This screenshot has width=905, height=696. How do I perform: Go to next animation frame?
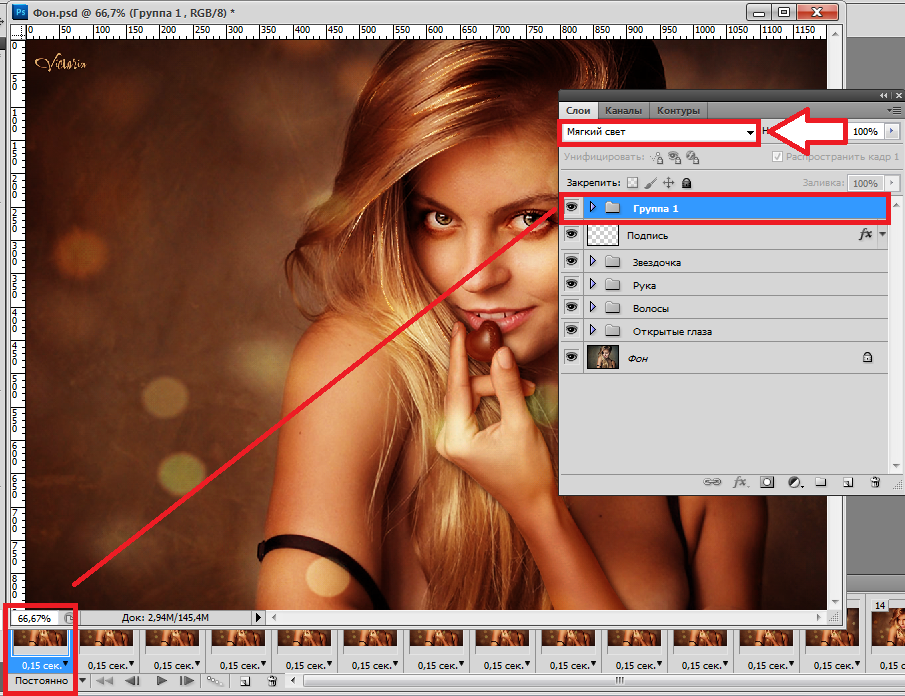pyautogui.click(x=186, y=681)
